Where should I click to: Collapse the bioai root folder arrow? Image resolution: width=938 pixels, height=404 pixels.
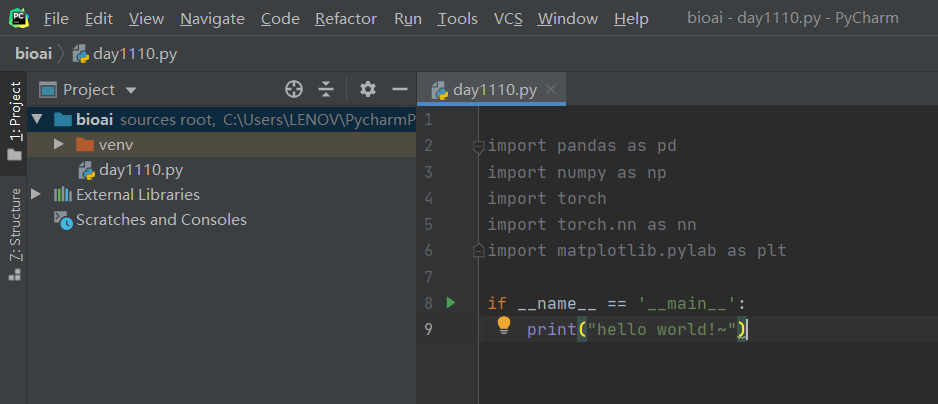tap(37, 119)
